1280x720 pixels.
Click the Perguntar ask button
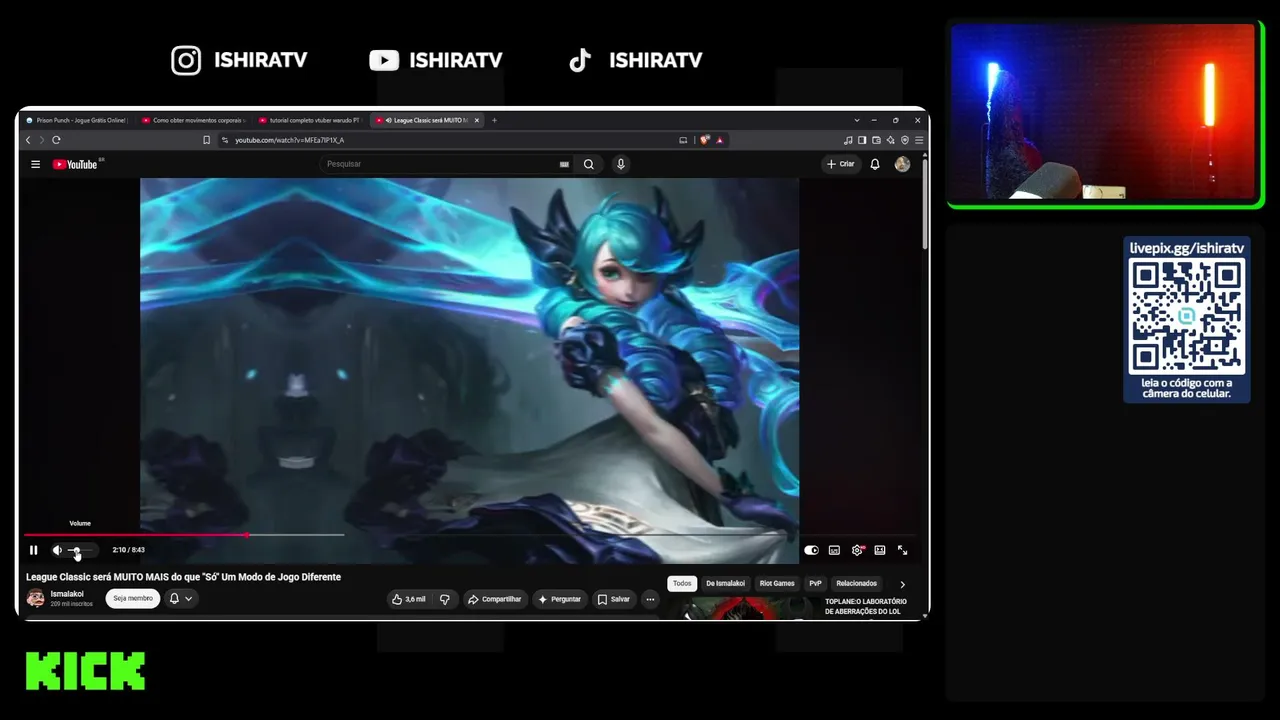pos(559,599)
